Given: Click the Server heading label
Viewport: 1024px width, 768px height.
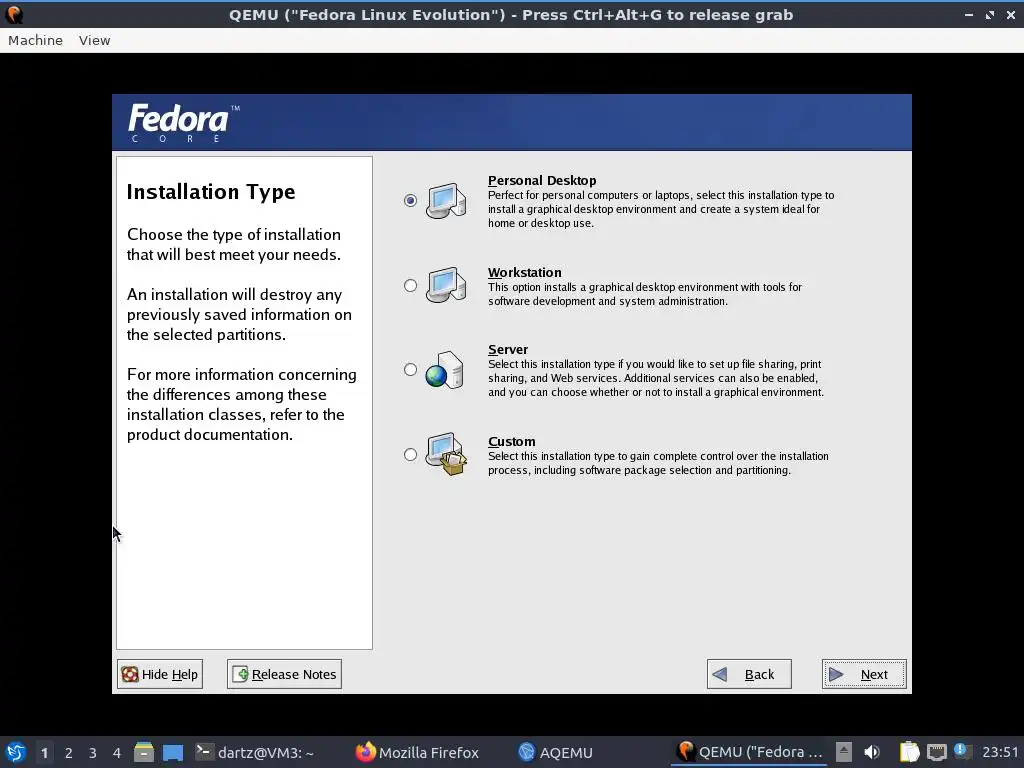Looking at the screenshot, I should [508, 349].
